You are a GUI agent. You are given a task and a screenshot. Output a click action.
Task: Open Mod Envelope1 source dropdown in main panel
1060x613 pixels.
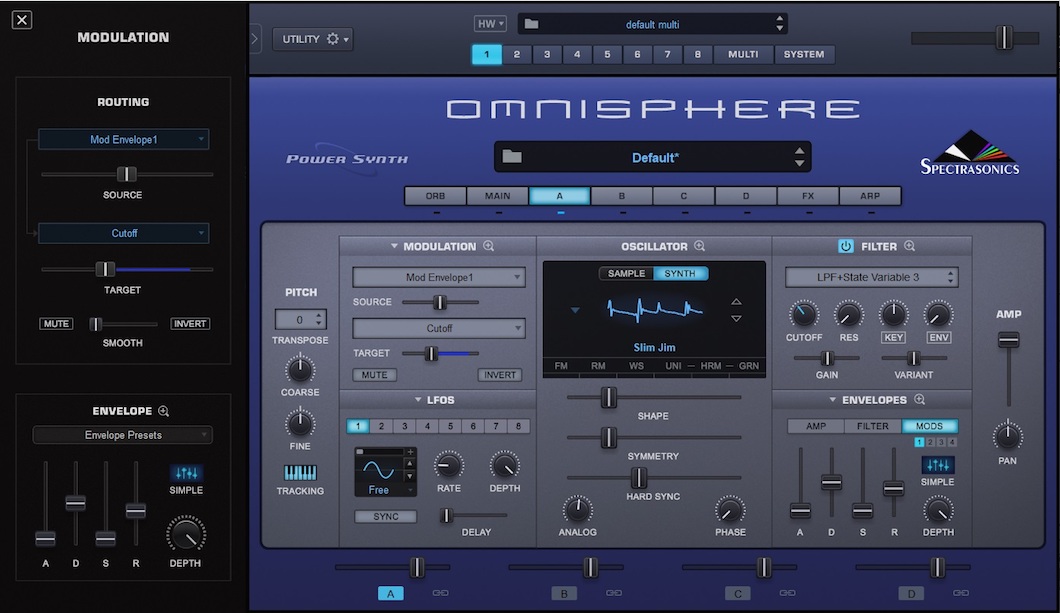pyautogui.click(x=439, y=277)
